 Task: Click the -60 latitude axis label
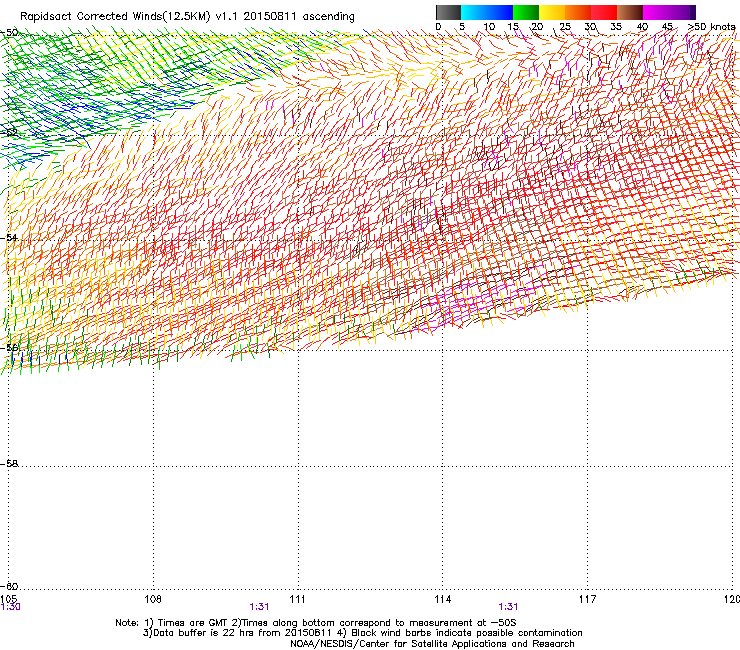(9, 586)
